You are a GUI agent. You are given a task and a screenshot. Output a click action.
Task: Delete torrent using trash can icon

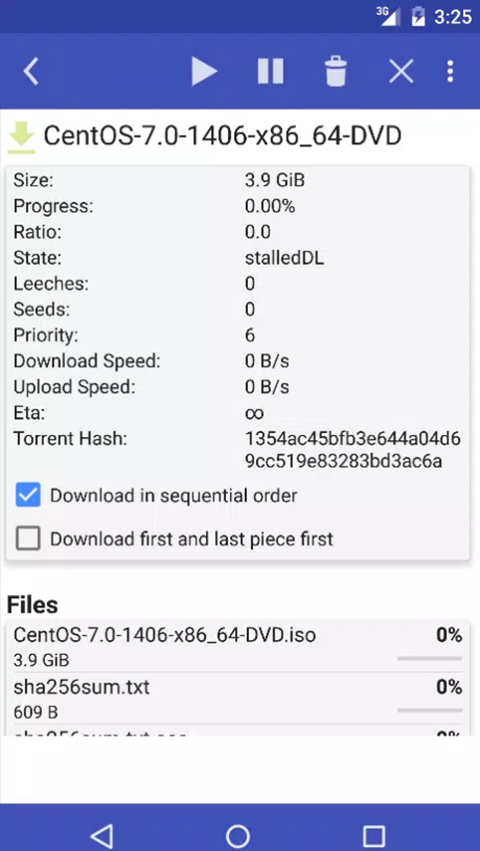[336, 71]
